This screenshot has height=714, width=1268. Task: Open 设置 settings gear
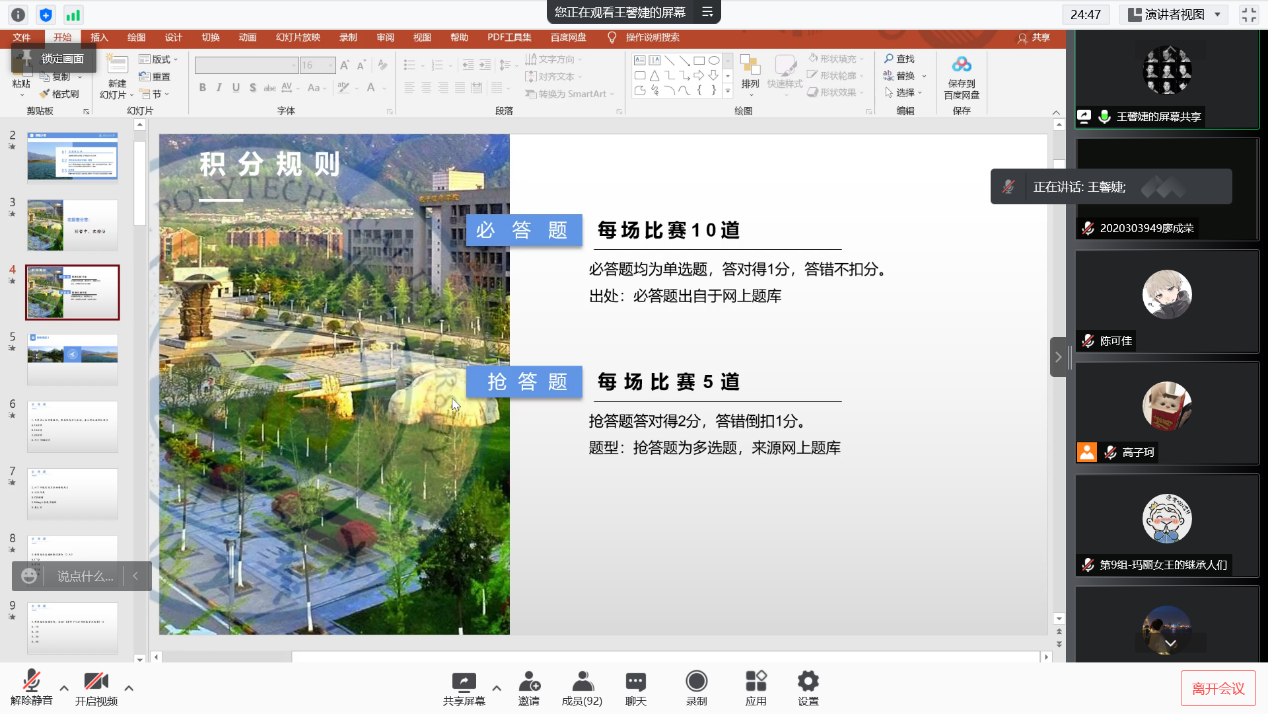(808, 688)
